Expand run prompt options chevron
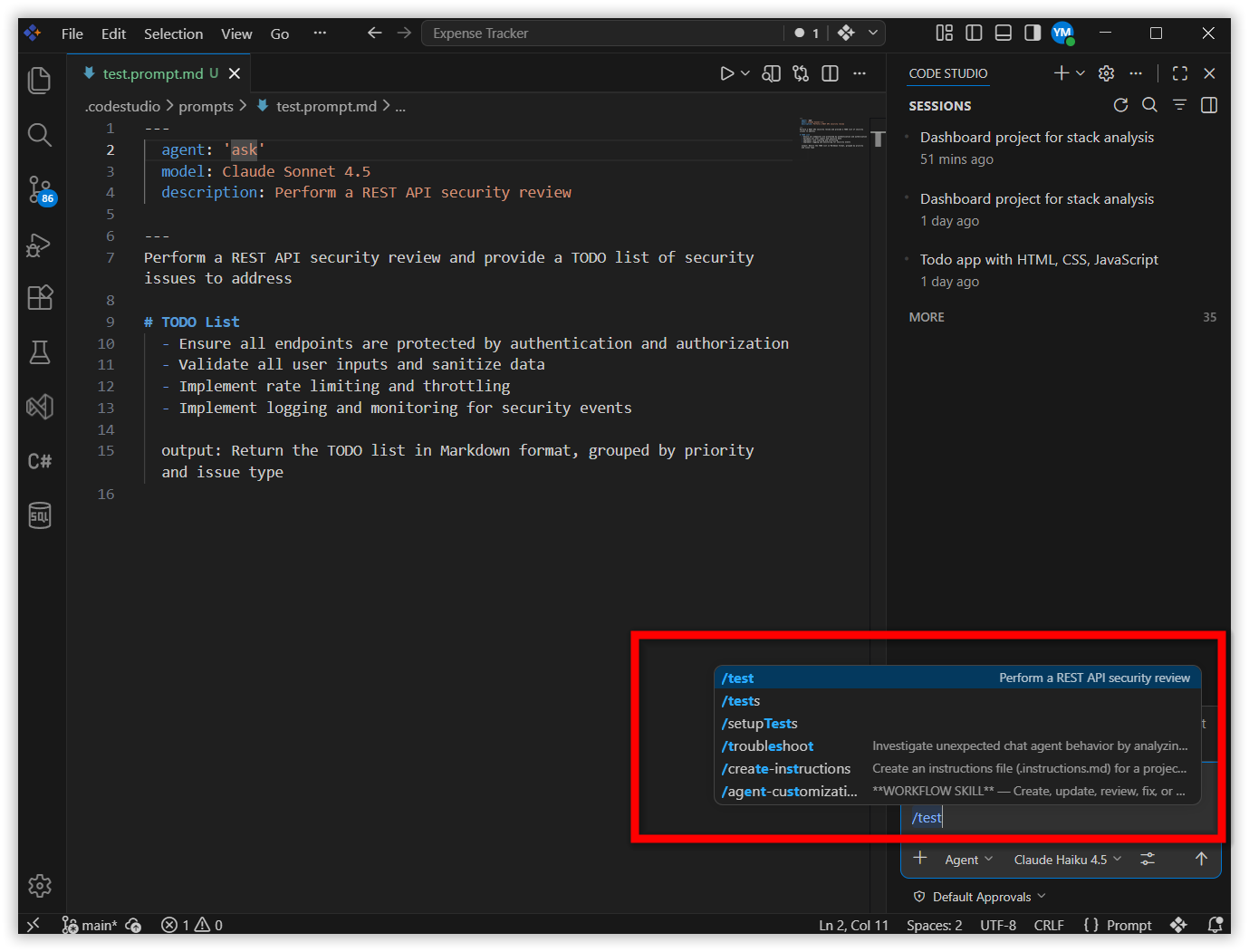Viewport: 1249px width, 952px height. point(745,73)
